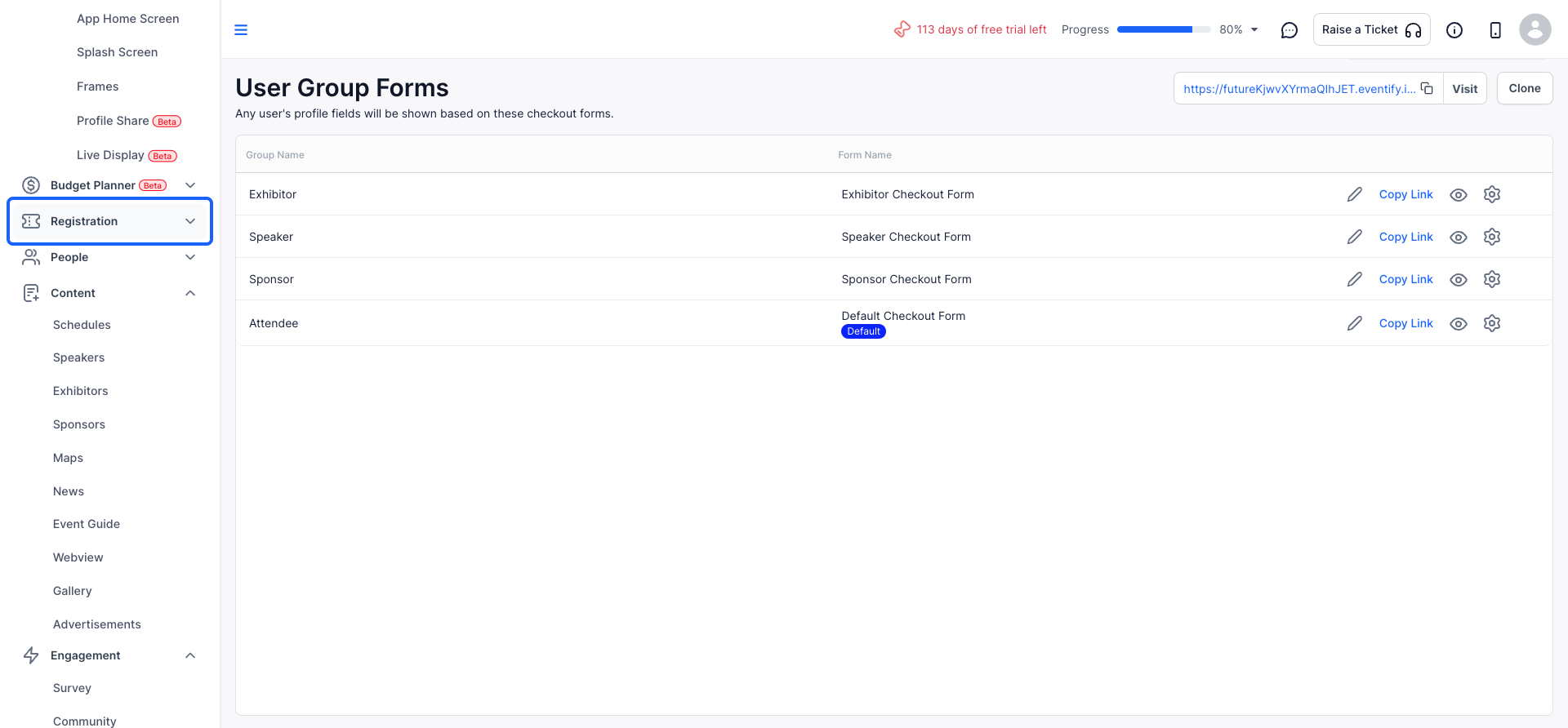The width and height of the screenshot is (1568, 728).
Task: Go to Maps
Action: click(69, 458)
